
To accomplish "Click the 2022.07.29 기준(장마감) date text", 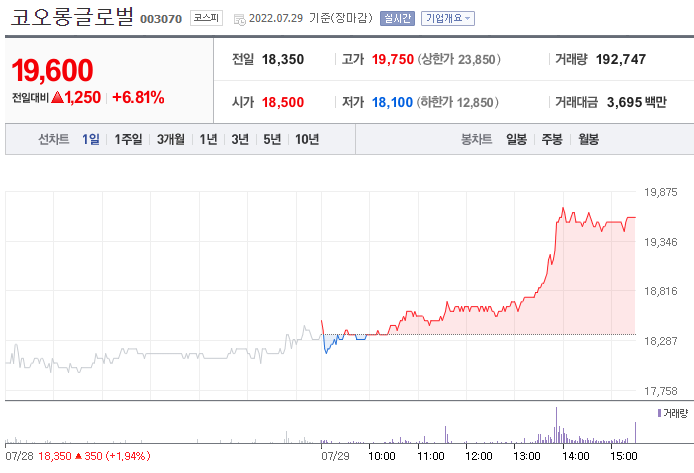I will point(311,18).
